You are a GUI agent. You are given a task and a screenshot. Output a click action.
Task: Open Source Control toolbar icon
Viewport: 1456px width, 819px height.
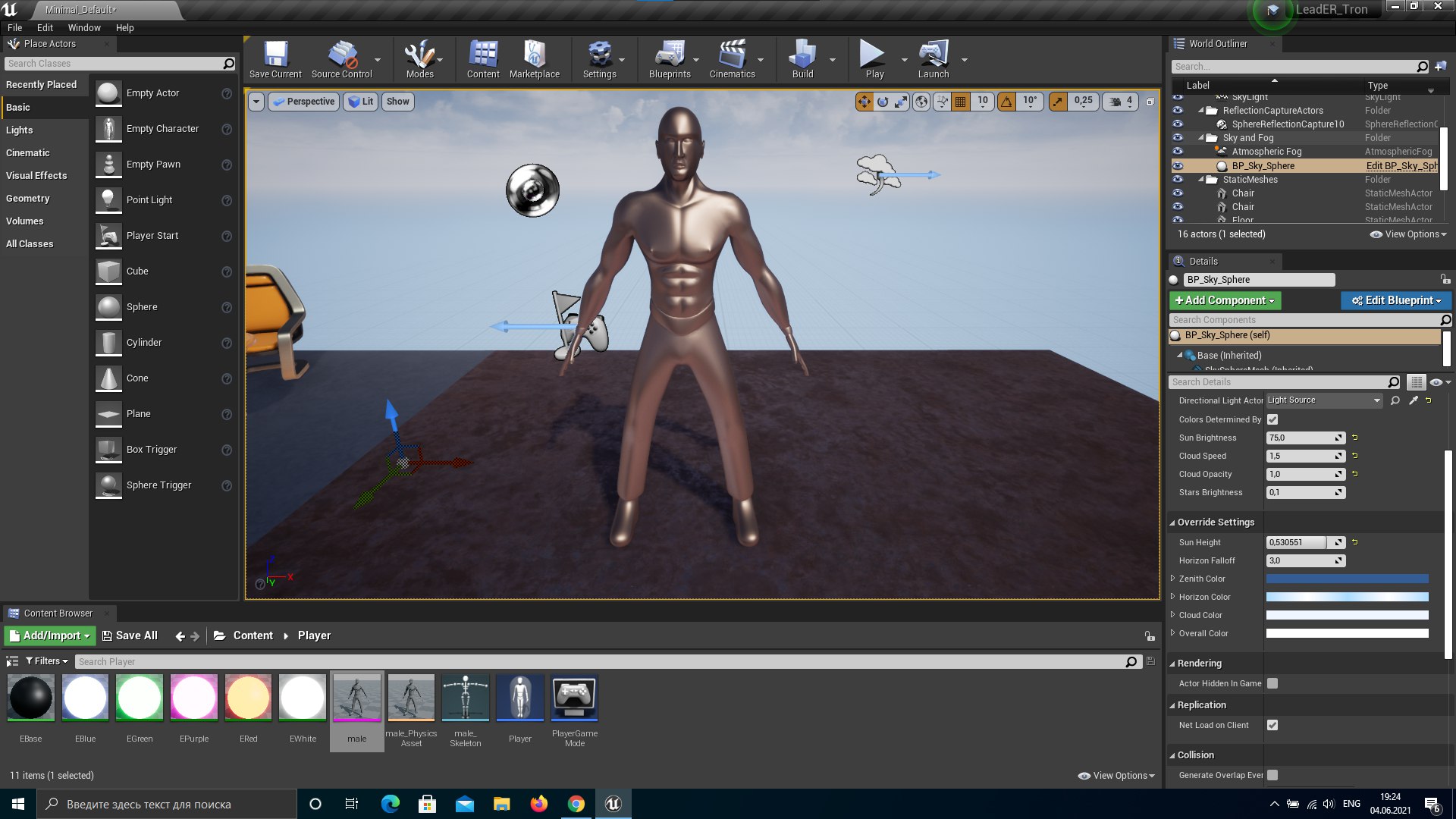pos(342,59)
